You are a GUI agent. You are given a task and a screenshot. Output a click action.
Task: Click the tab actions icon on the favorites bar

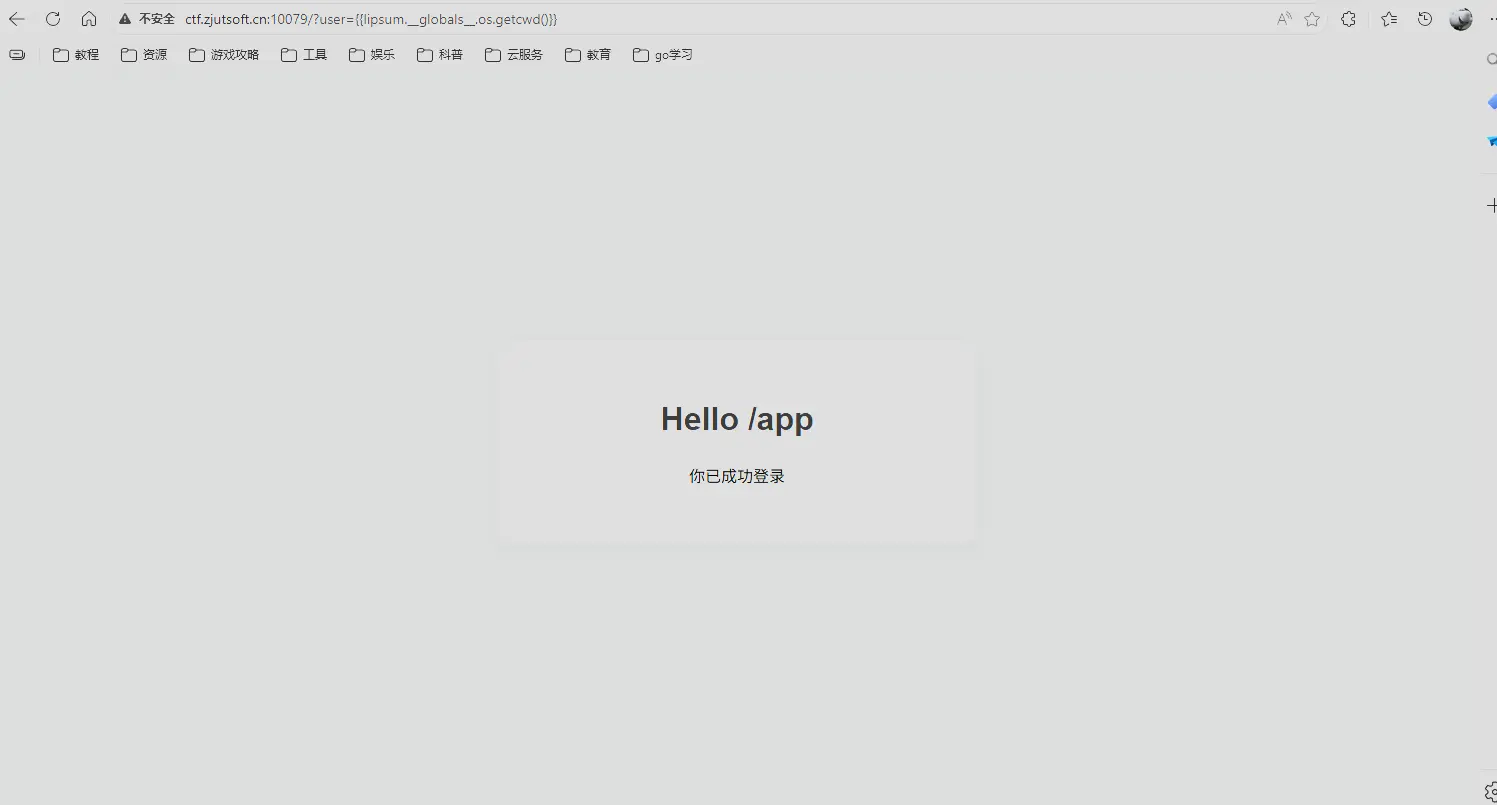[x=16, y=54]
